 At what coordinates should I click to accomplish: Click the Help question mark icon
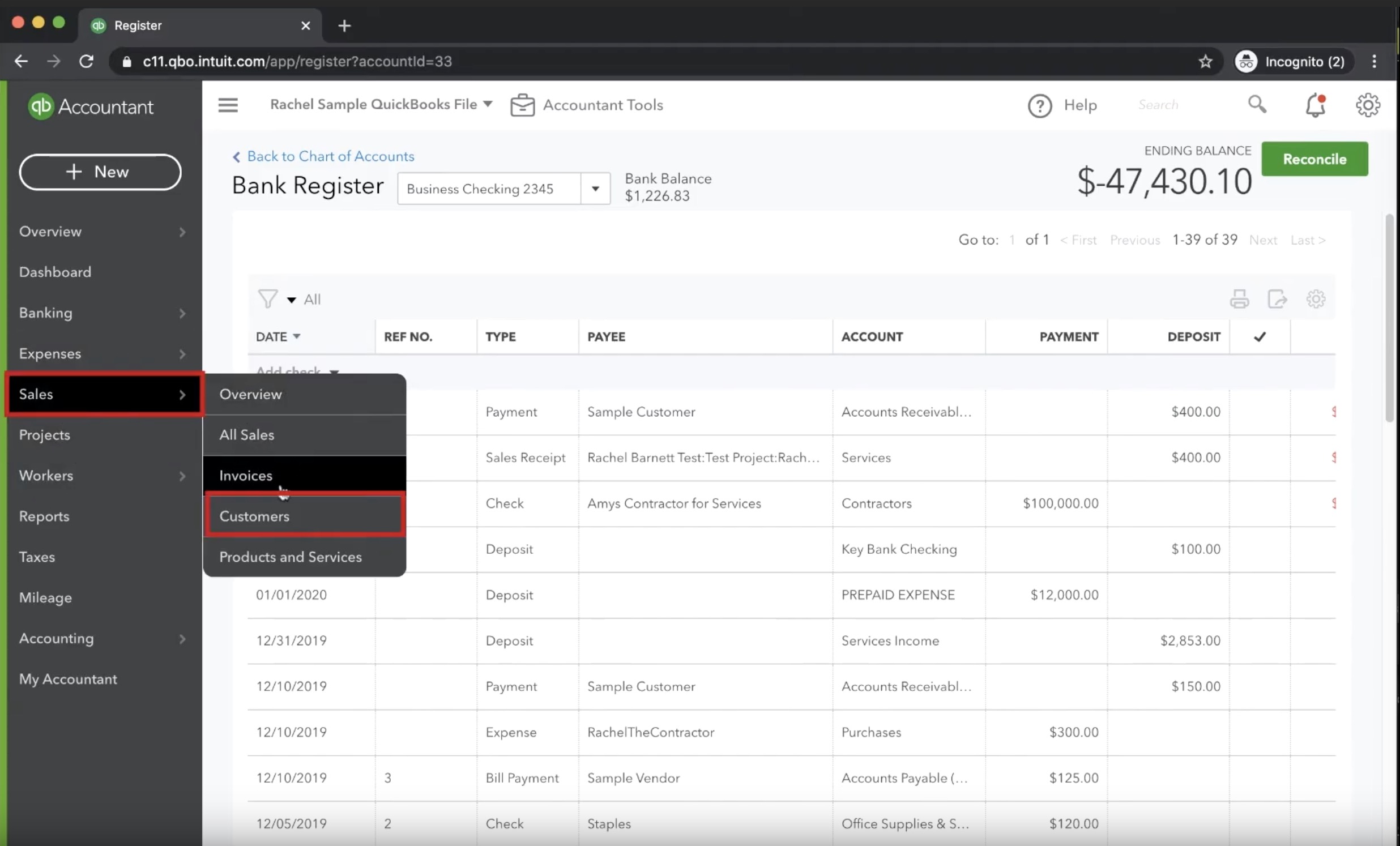tap(1039, 106)
